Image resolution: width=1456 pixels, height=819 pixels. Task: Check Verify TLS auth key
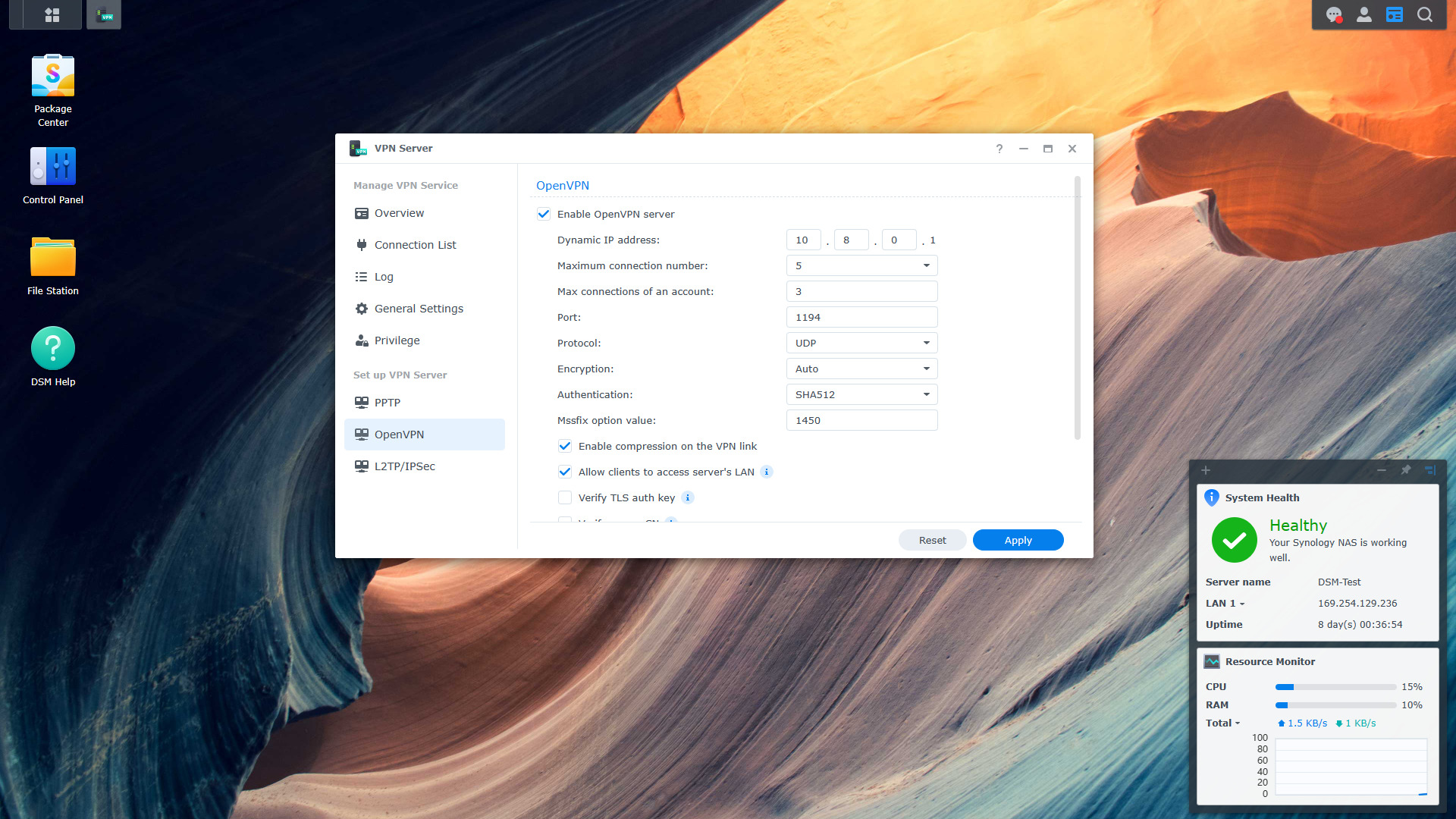565,497
